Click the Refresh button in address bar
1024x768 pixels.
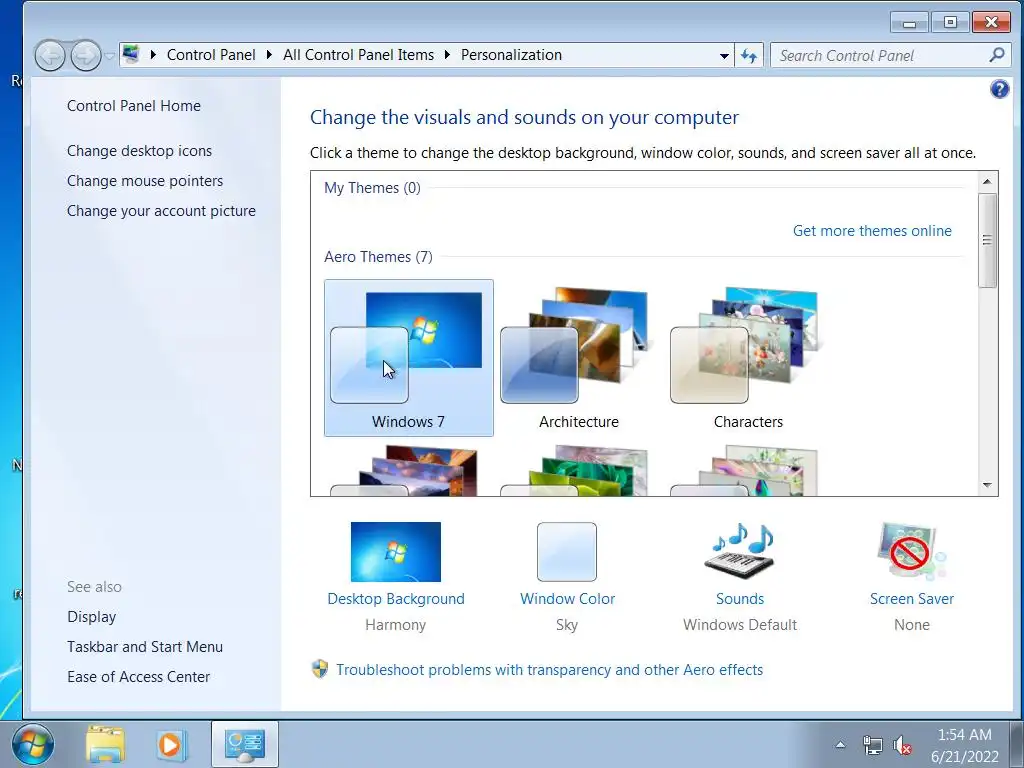pos(749,56)
